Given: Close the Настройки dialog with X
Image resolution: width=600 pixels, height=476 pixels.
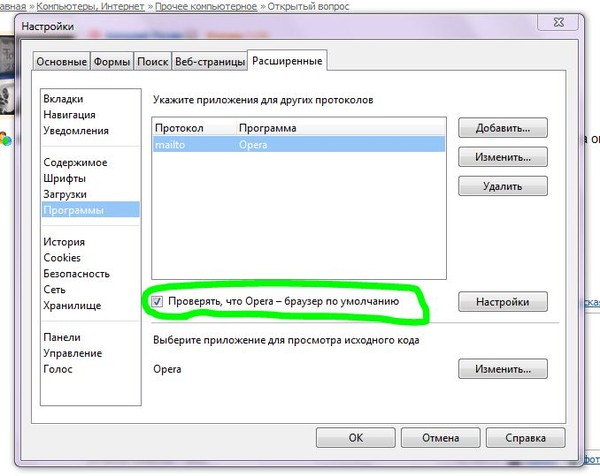Looking at the screenshot, I should pos(558,22).
